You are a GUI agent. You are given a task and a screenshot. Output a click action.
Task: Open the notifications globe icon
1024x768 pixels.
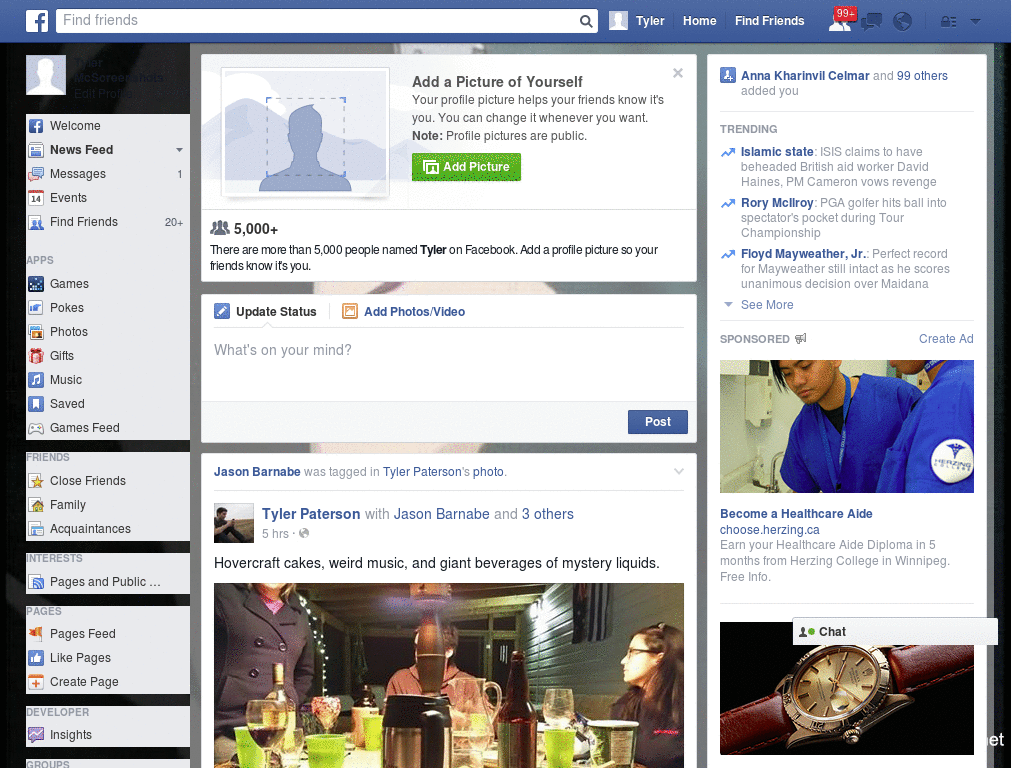pos(903,22)
